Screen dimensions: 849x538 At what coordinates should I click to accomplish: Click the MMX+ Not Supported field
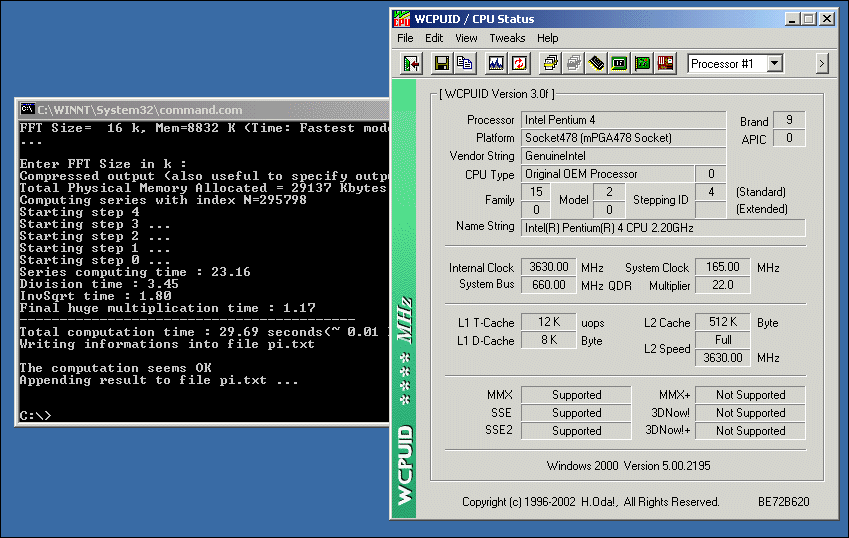pyautogui.click(x=750, y=395)
